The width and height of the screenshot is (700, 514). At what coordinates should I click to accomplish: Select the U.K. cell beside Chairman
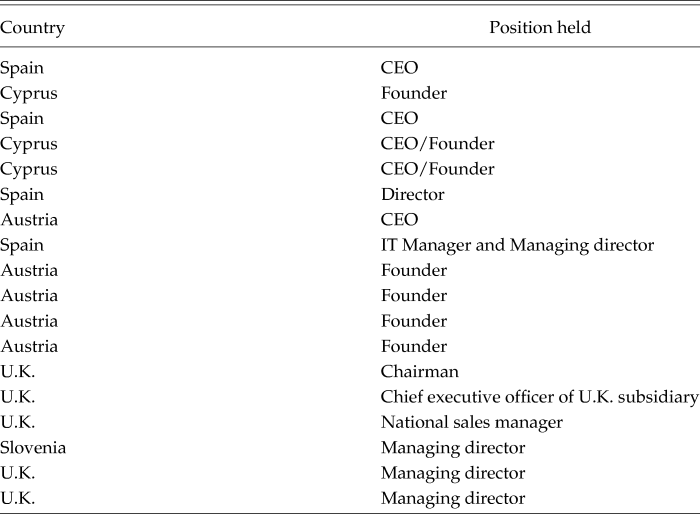[18, 372]
